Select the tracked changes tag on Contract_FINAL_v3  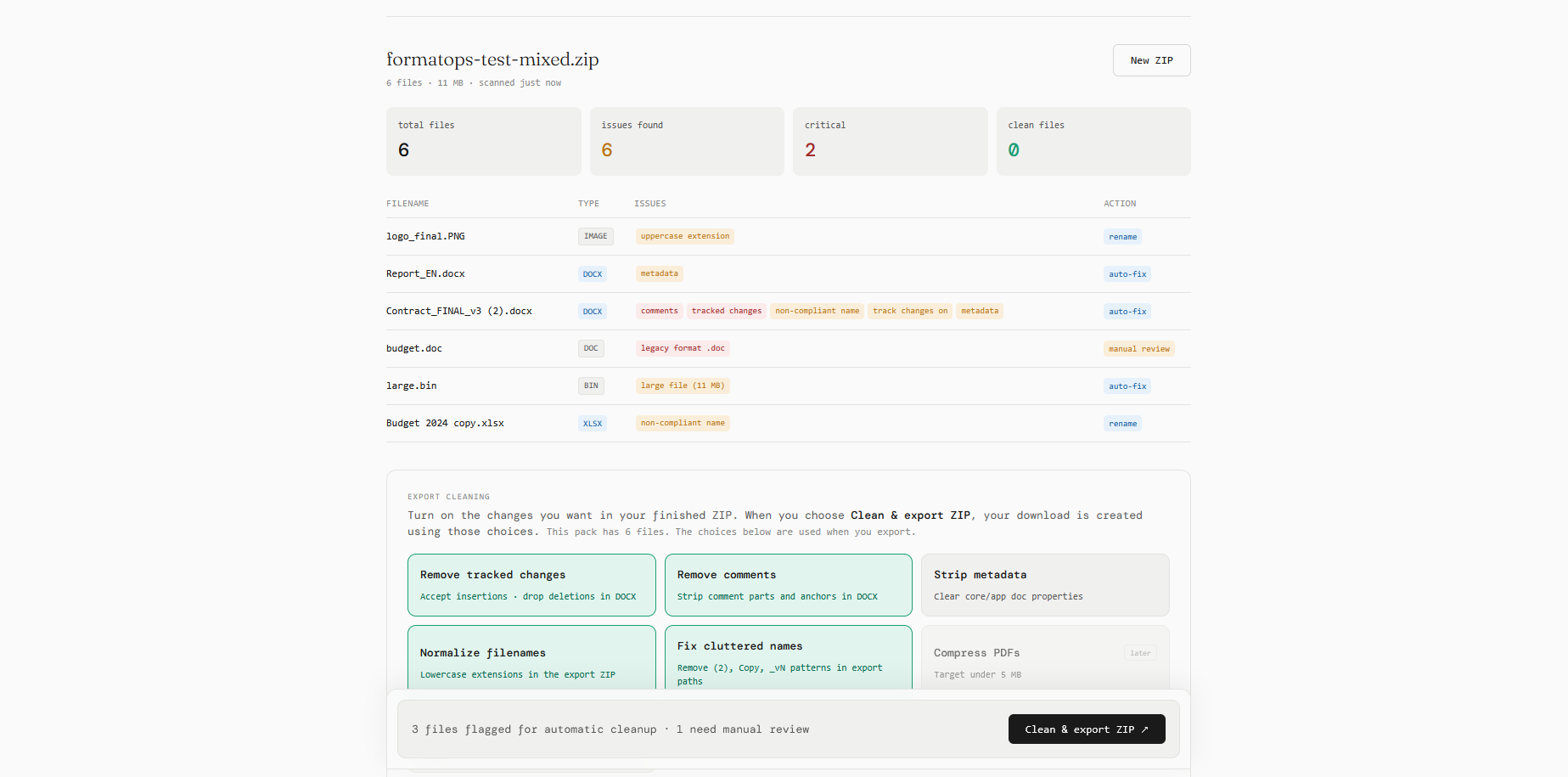click(726, 311)
